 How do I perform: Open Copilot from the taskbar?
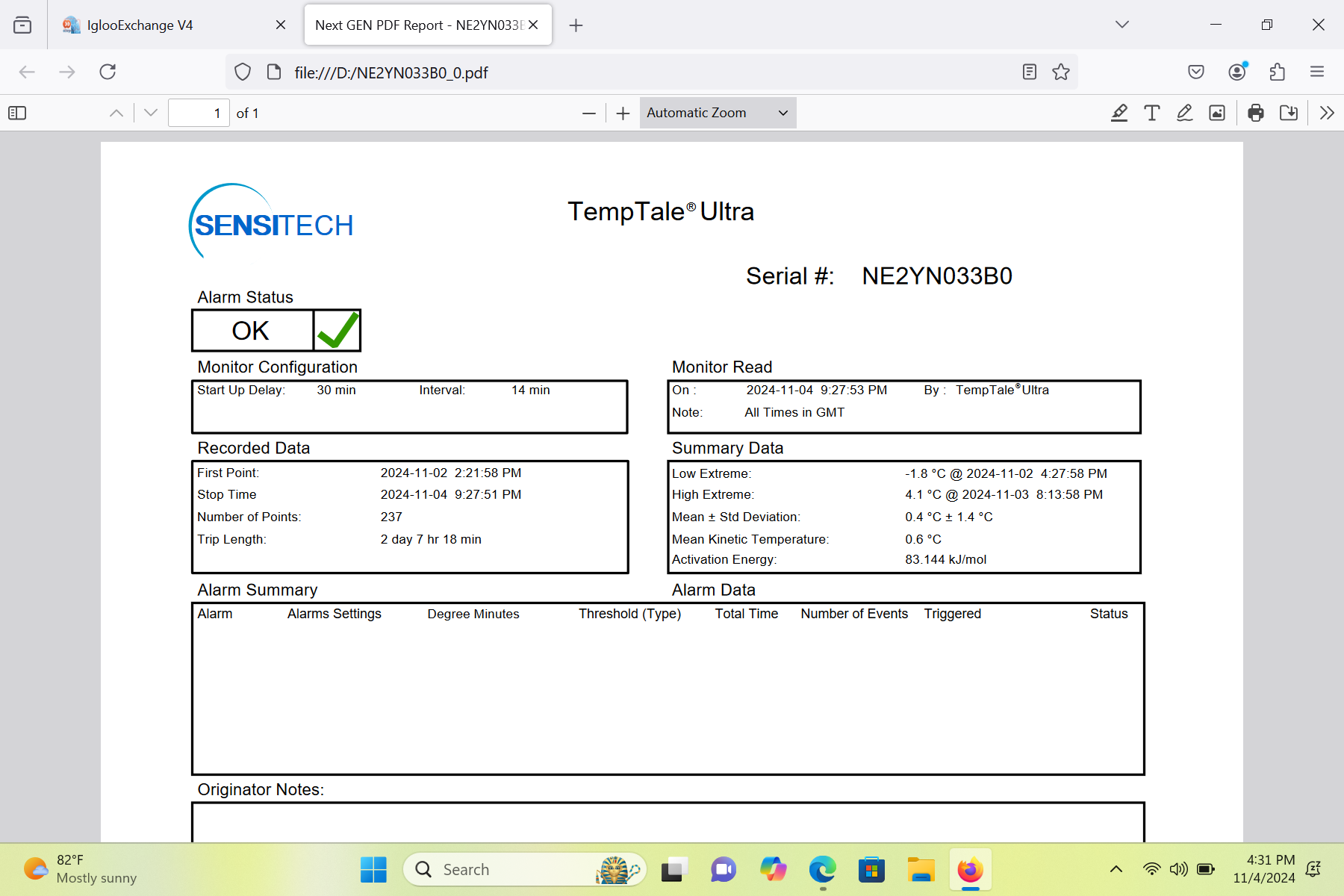click(773, 869)
